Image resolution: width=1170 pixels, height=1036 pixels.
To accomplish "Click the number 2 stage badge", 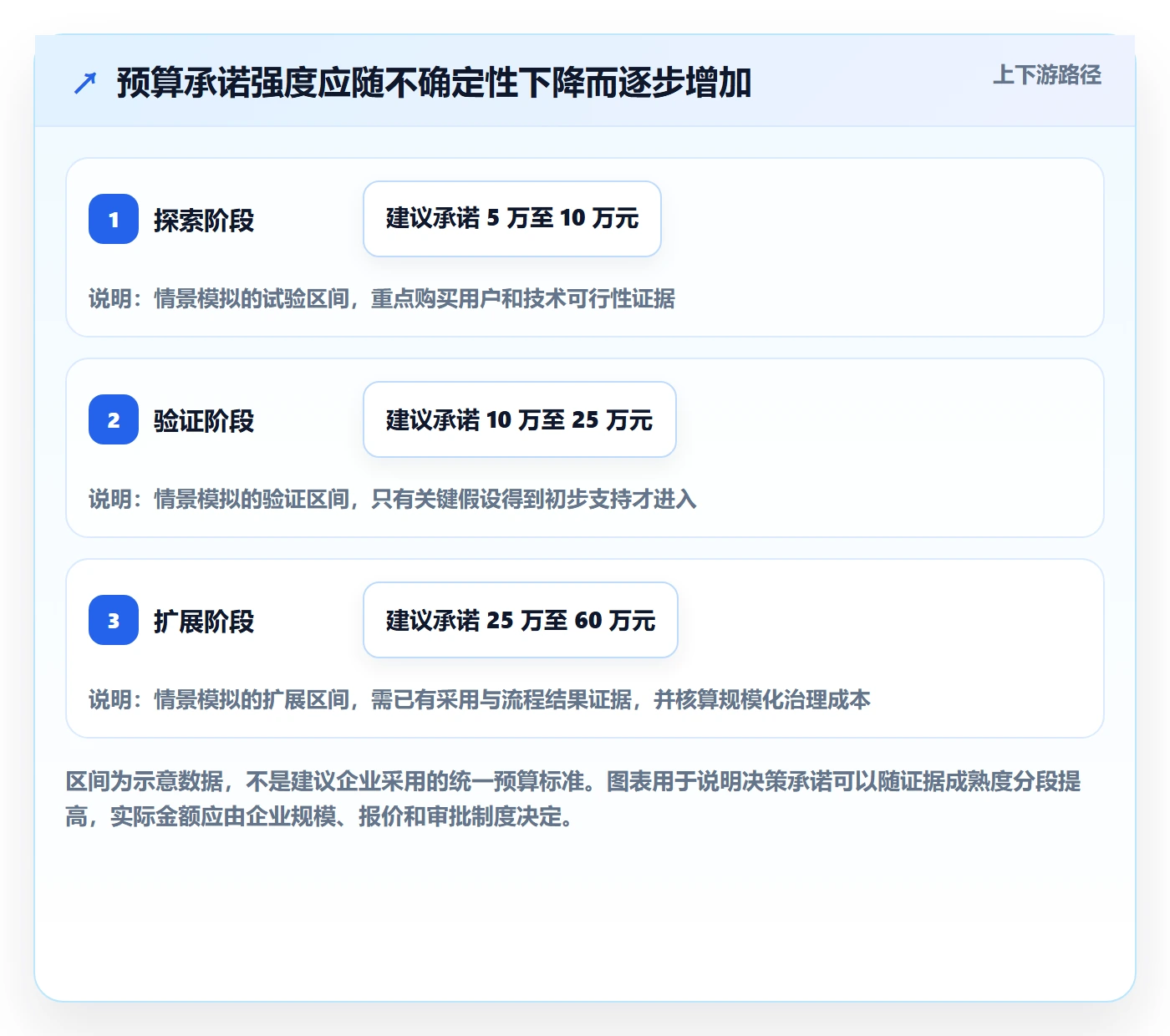I will coord(114,419).
